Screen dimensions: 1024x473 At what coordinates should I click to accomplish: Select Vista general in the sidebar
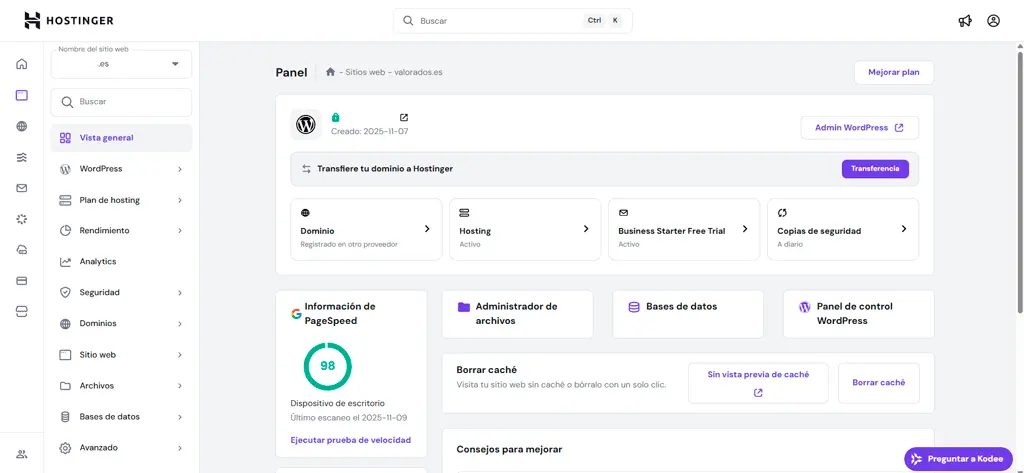(x=106, y=138)
